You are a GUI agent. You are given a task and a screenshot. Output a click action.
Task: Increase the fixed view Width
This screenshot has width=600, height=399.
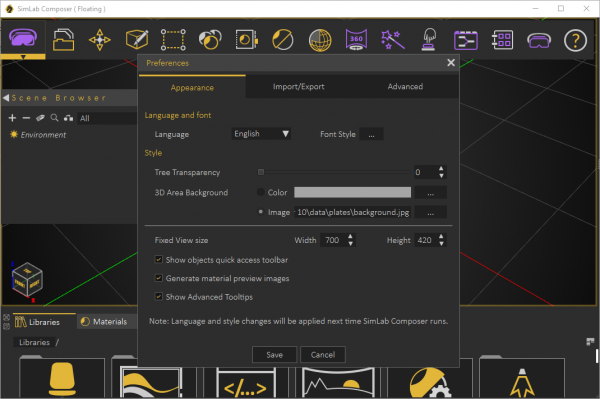pos(351,237)
